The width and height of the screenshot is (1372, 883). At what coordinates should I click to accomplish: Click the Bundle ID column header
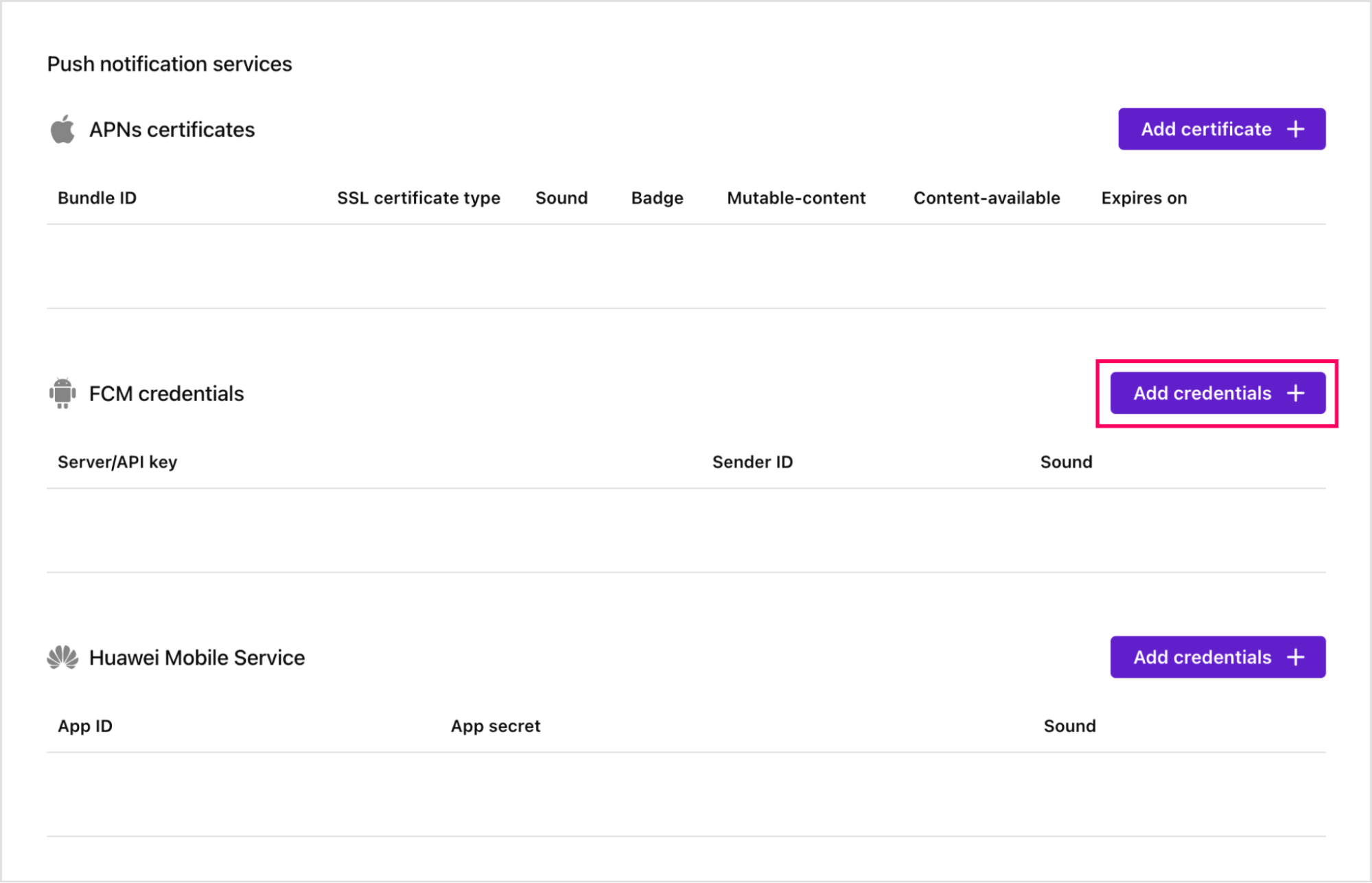[97, 198]
